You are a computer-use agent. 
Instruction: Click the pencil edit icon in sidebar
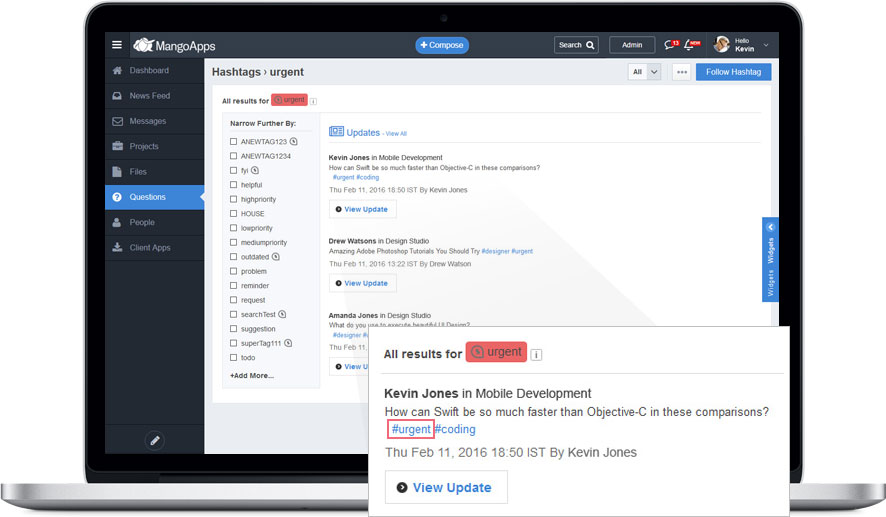tap(155, 440)
